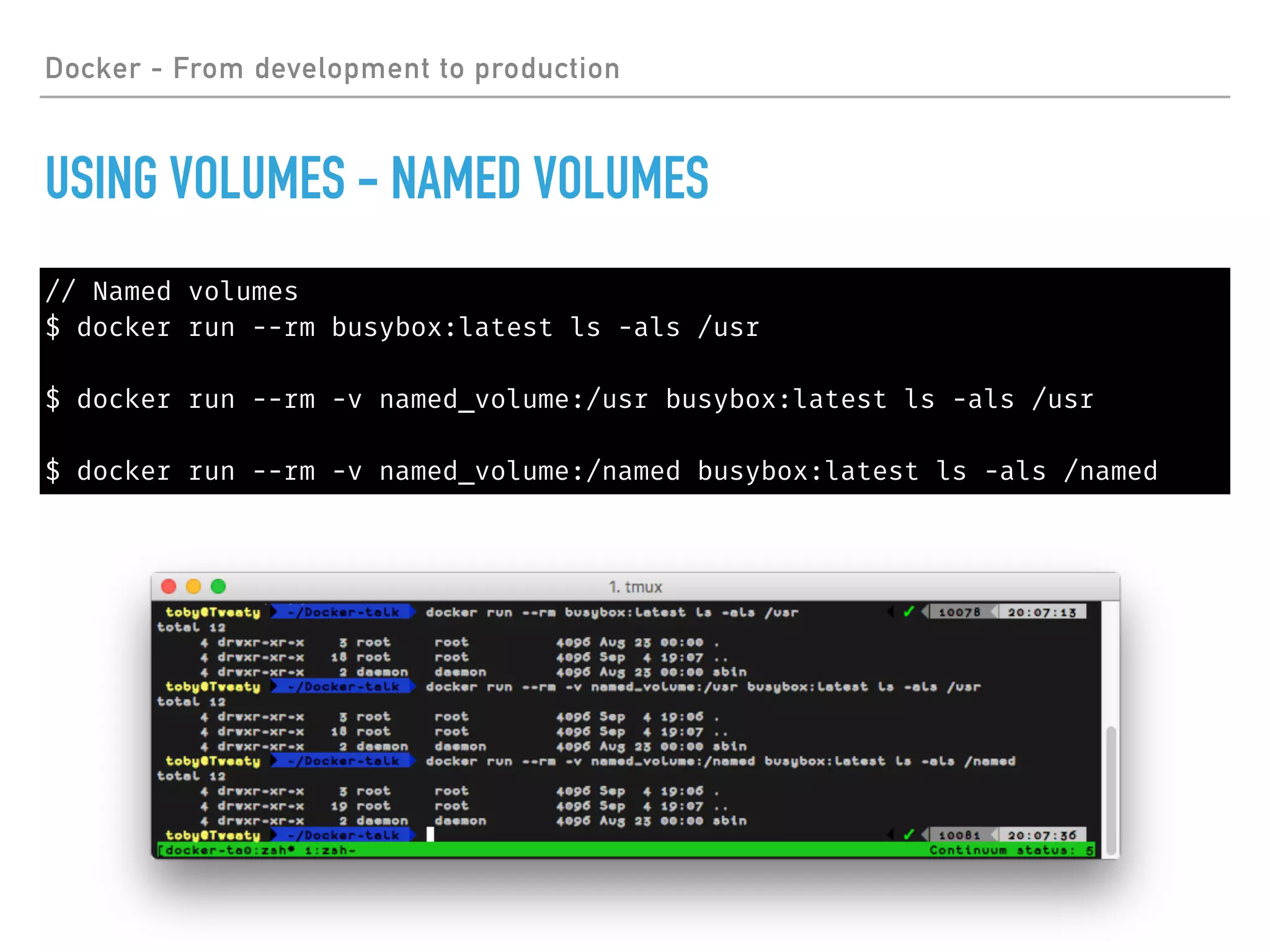Click the green checkmark next to 10081
Viewport: 1270px width, 952px height.
point(909,835)
